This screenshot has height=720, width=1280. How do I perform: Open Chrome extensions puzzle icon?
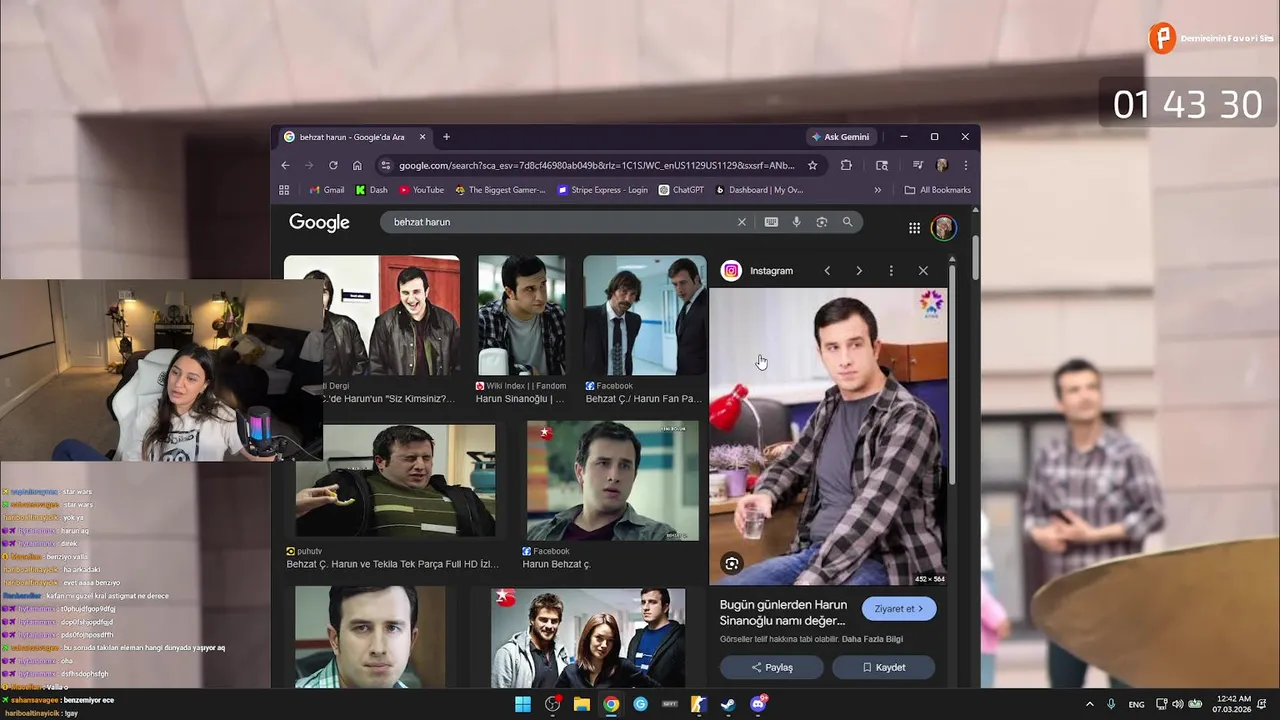click(x=846, y=165)
